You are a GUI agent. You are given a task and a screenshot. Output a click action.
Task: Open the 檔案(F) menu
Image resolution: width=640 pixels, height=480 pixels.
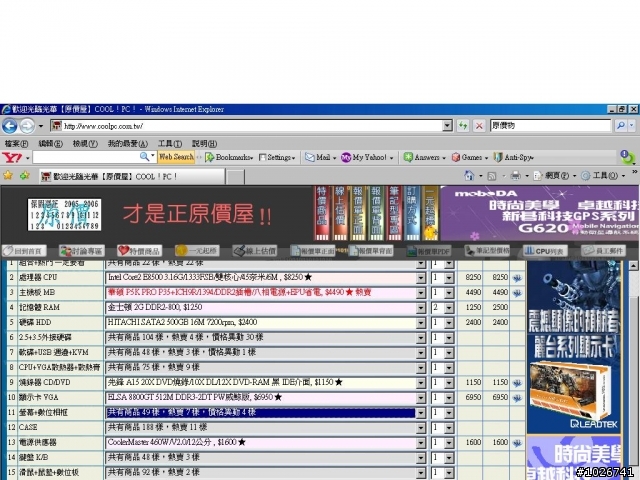point(16,144)
